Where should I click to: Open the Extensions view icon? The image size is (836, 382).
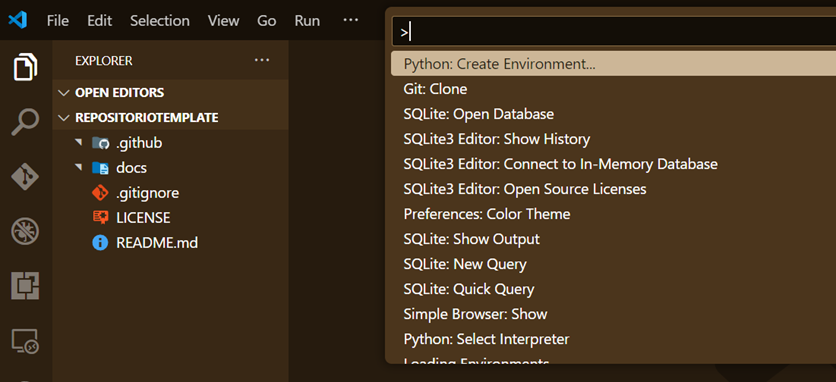click(25, 286)
